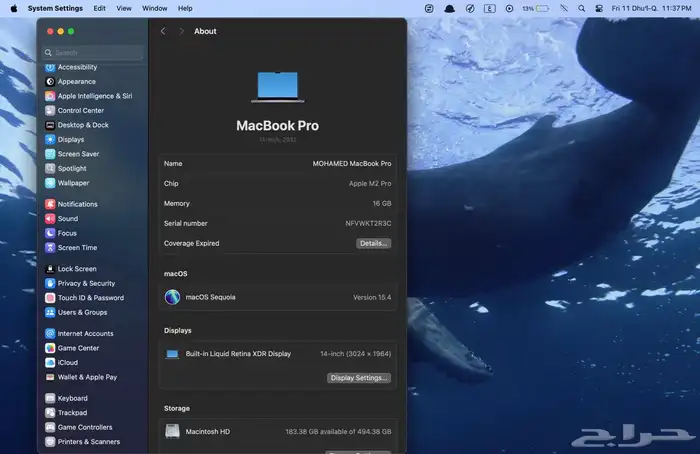The width and height of the screenshot is (700, 454).
Task: Go back with the left chevron
Action: tap(163, 31)
